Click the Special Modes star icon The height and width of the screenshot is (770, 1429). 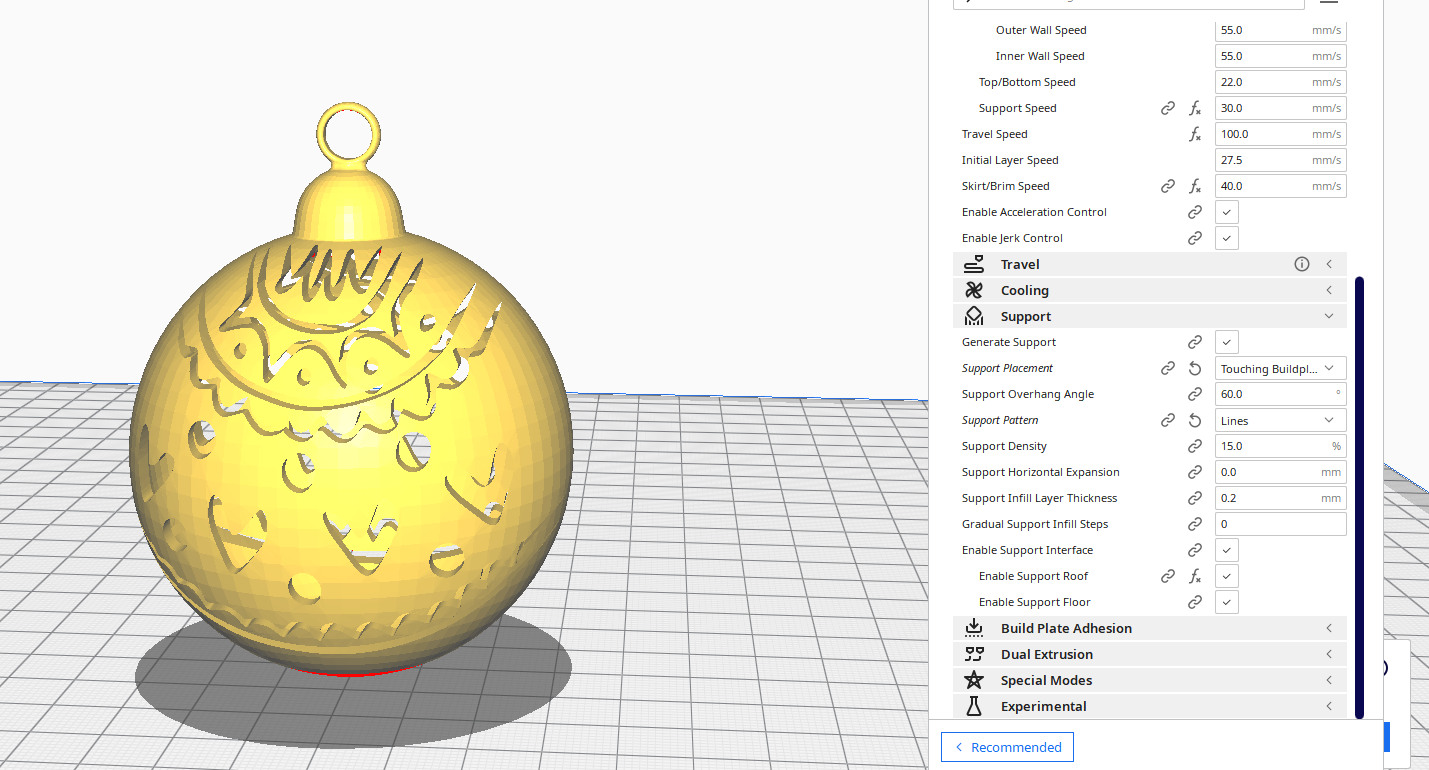[x=973, y=679]
